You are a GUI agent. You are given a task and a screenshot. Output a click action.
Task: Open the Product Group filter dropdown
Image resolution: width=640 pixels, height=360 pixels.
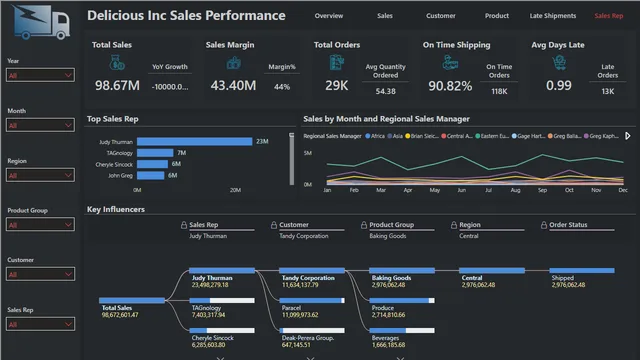tap(40, 225)
